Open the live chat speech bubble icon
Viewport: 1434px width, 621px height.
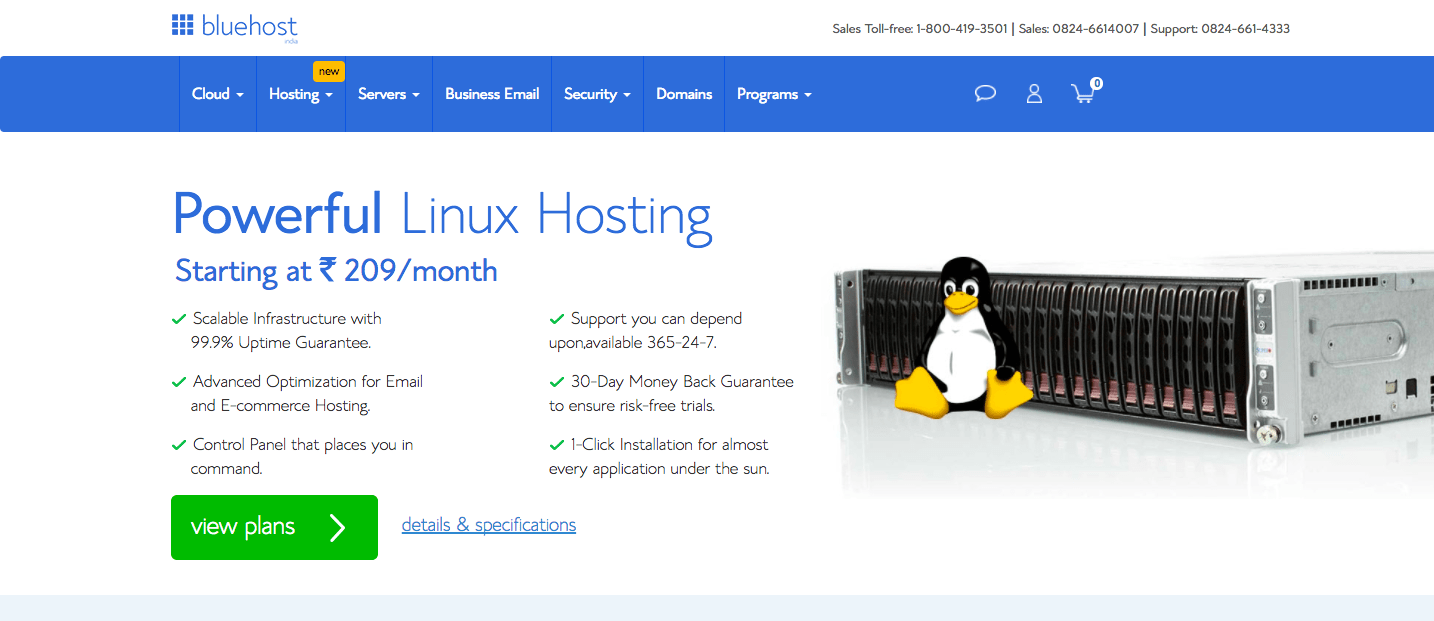tap(985, 94)
